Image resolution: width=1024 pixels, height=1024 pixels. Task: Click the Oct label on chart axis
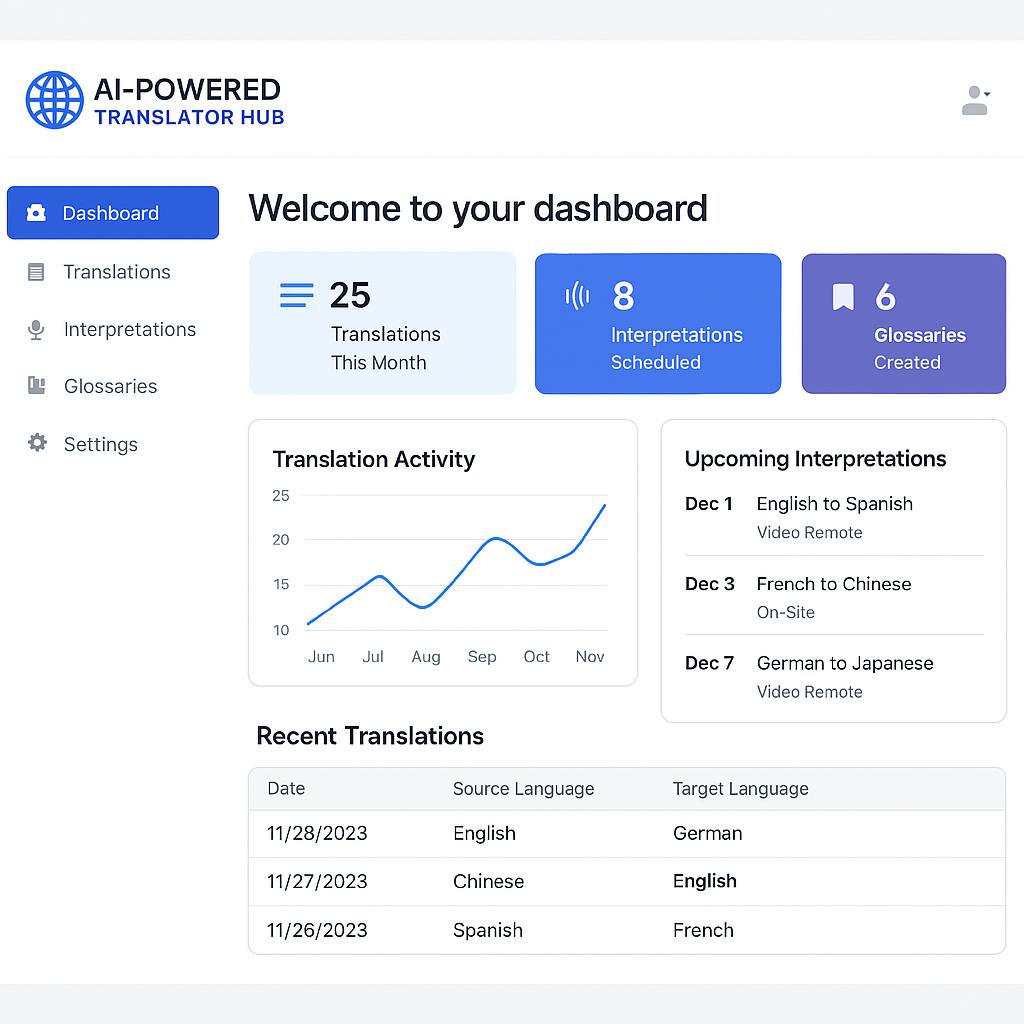click(536, 656)
